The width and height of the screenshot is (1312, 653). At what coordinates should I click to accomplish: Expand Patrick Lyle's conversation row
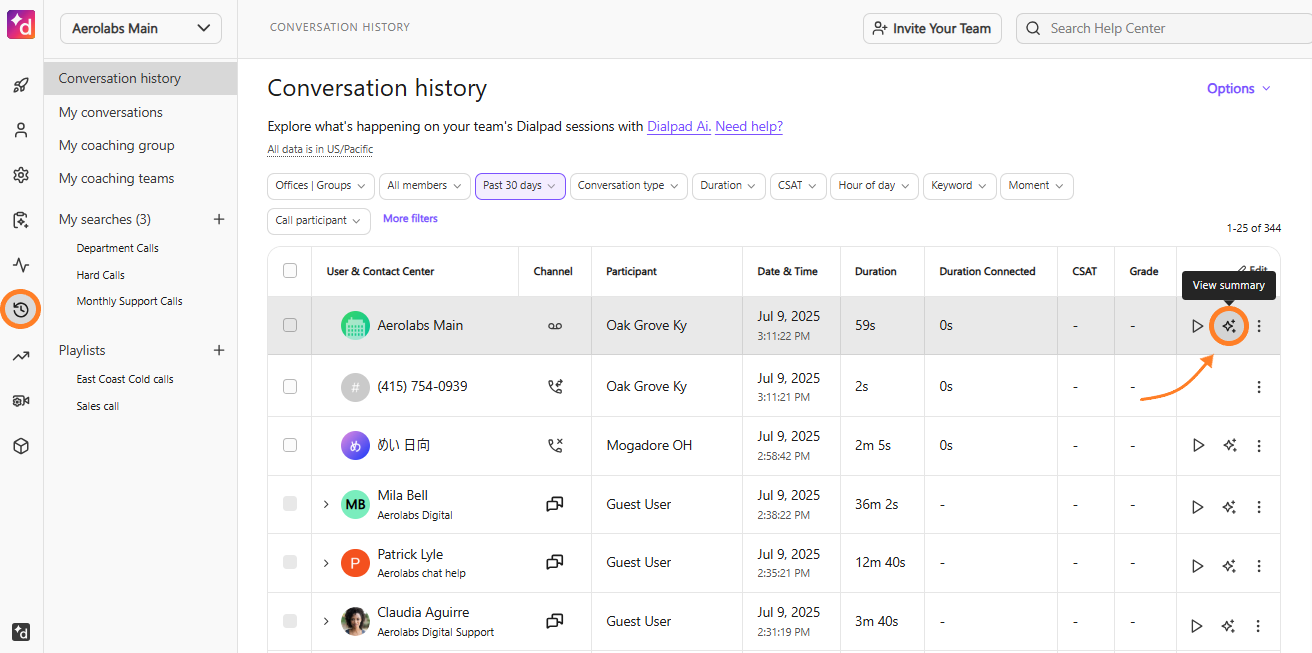(326, 563)
